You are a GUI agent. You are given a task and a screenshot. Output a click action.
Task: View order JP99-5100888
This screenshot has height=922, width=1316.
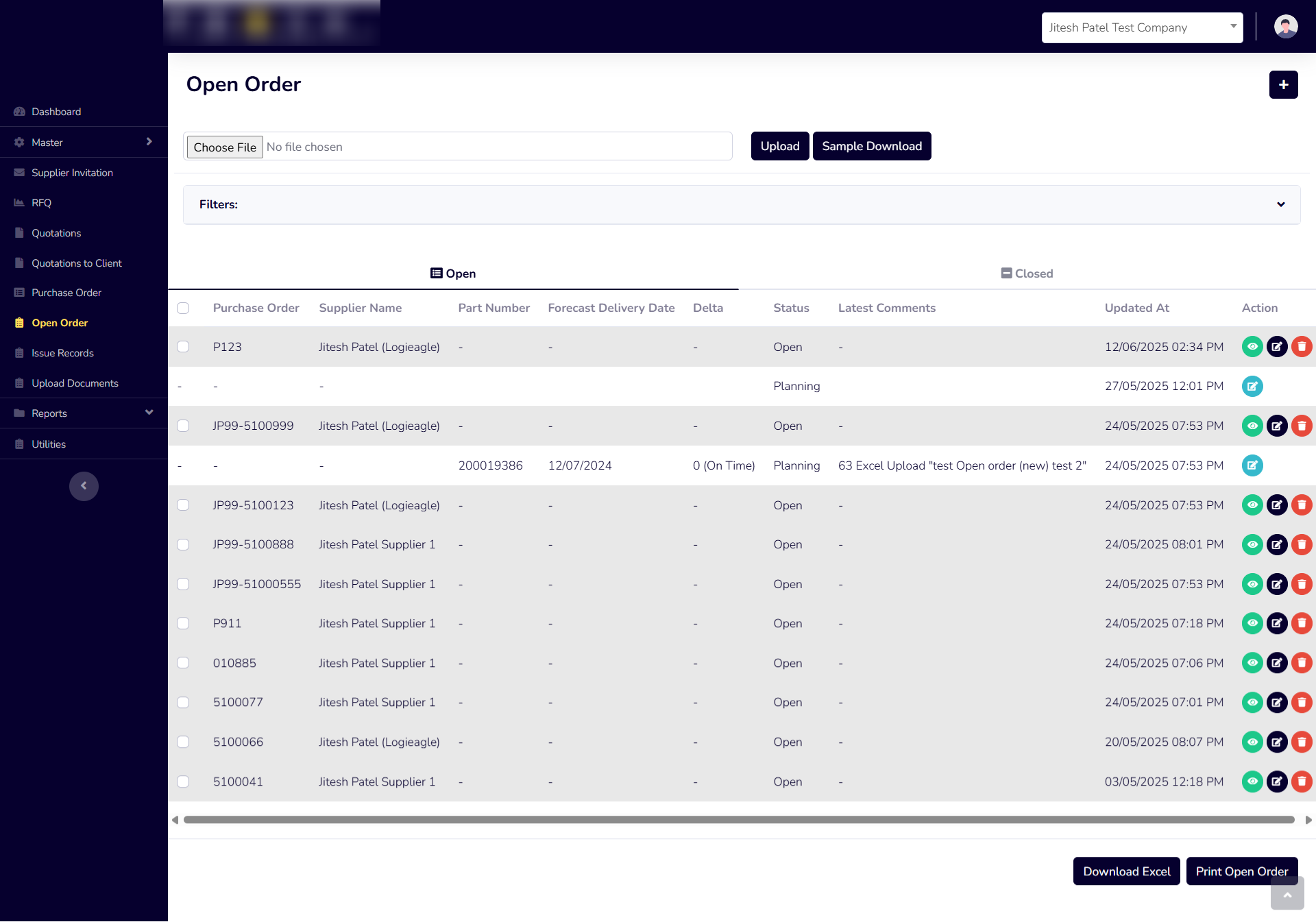[1252, 544]
